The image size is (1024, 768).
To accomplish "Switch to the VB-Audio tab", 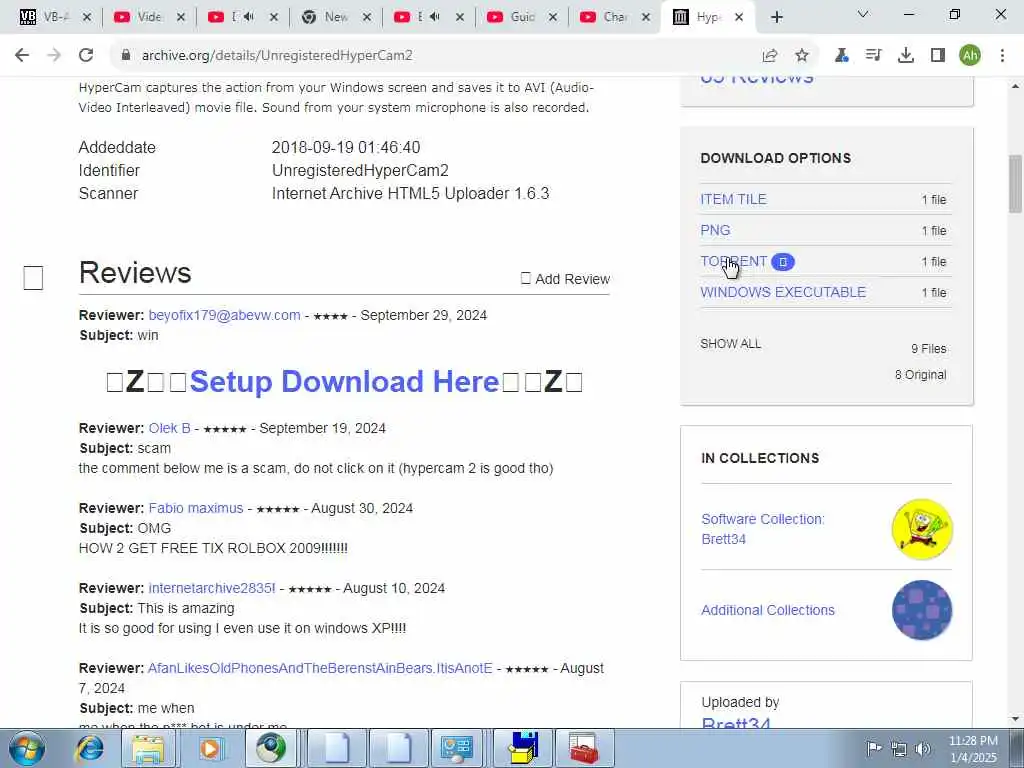I will click(48, 18).
